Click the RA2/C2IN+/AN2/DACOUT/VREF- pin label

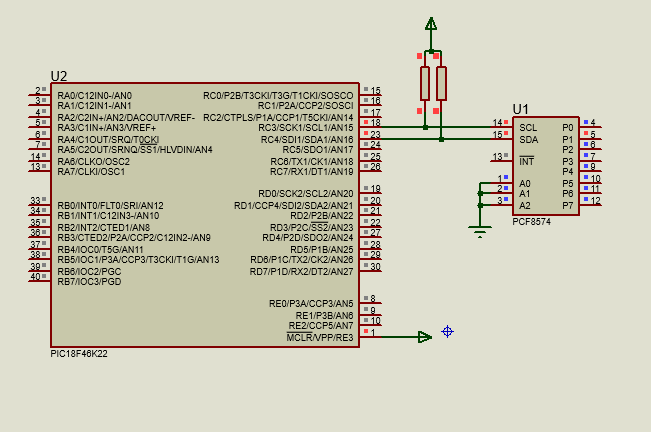[x=126, y=118]
